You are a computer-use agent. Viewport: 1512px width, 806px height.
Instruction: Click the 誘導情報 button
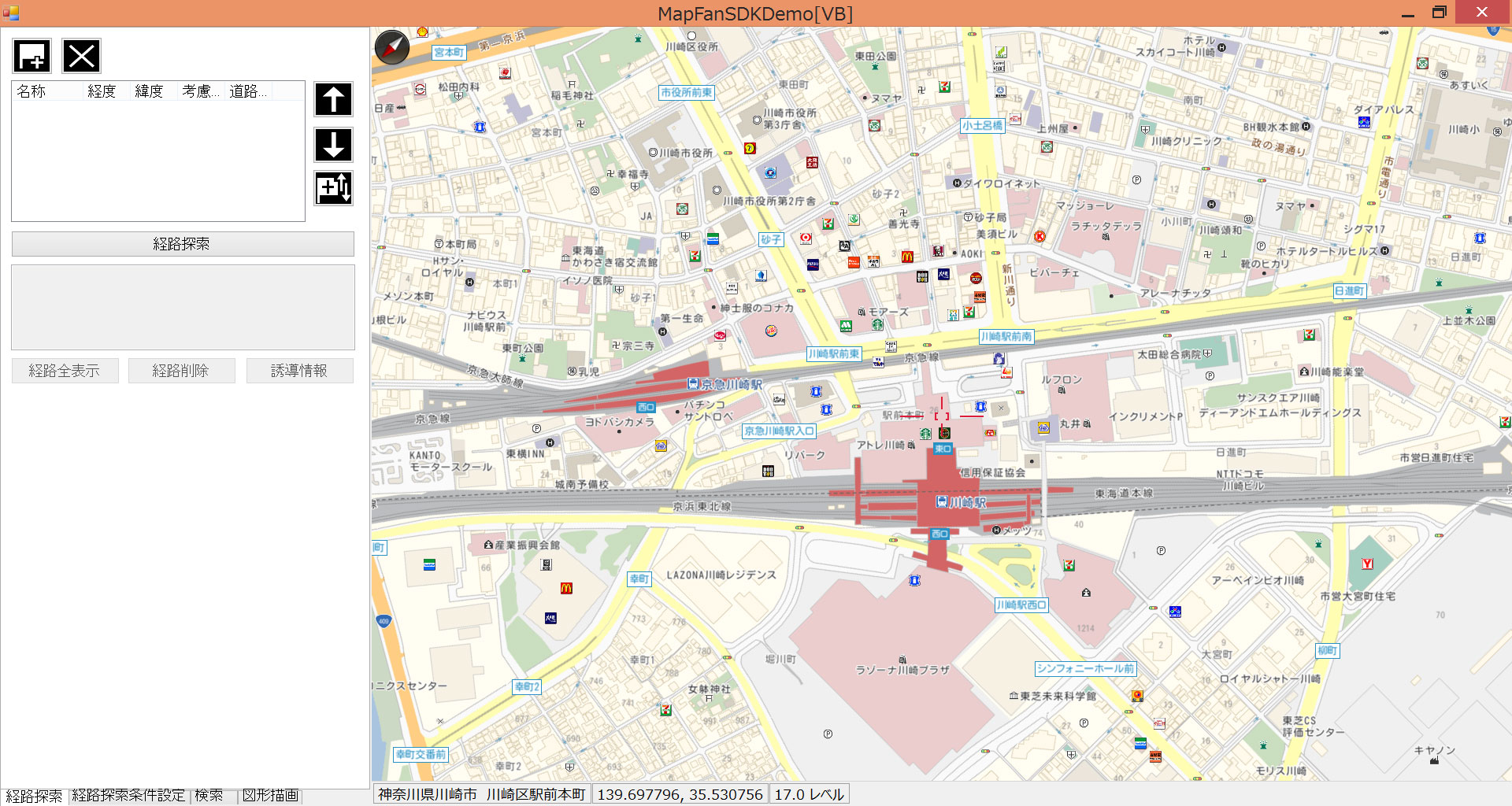point(299,371)
